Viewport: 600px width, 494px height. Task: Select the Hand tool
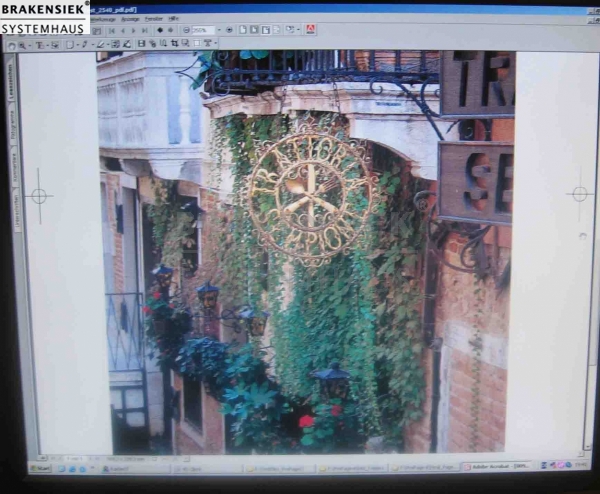[x=12, y=46]
